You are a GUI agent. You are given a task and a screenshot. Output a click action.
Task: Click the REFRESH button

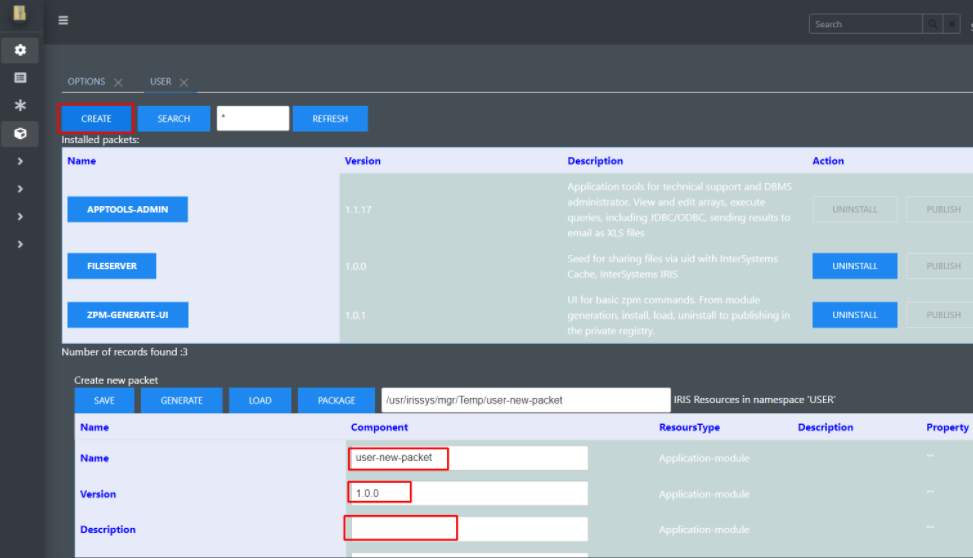point(330,119)
